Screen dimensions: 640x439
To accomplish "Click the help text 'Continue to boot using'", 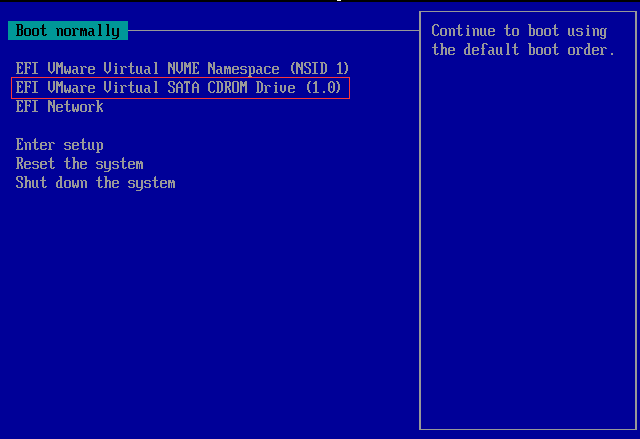I will point(519,31).
